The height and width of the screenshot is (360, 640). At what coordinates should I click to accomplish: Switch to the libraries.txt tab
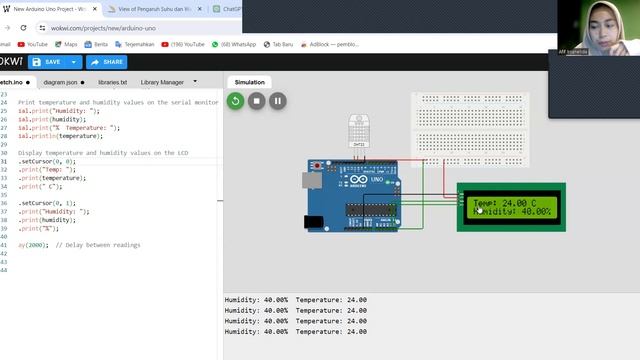click(x=112, y=82)
